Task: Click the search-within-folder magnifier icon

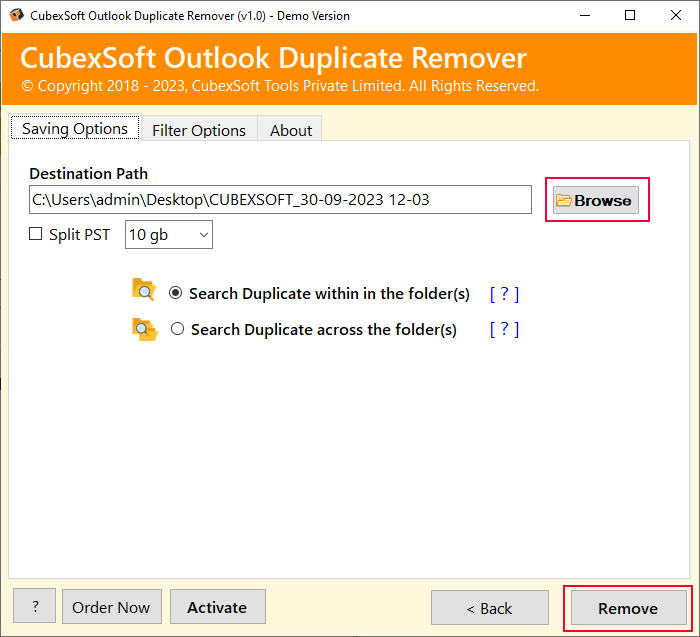Action: (x=144, y=290)
